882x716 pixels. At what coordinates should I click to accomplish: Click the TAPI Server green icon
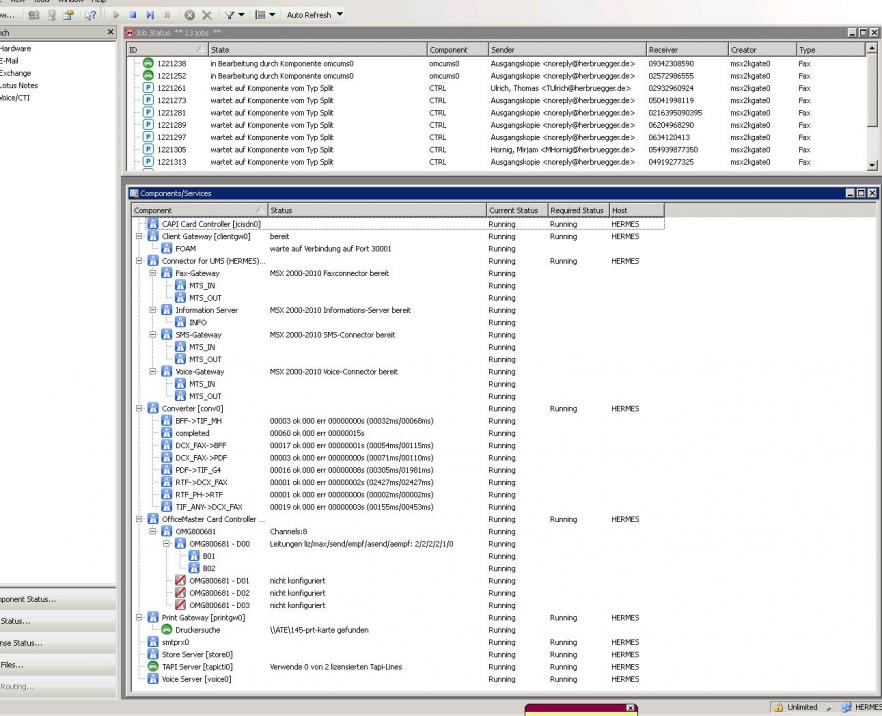tap(153, 666)
